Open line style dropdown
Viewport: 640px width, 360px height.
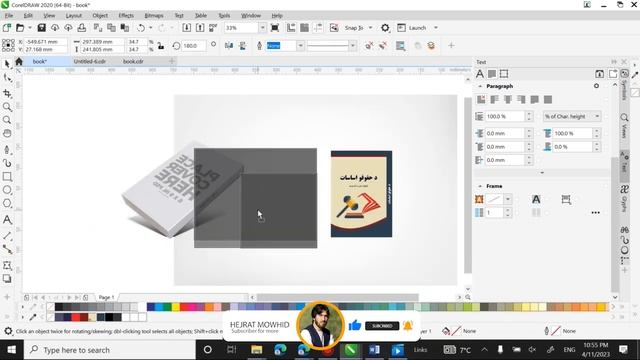[353, 46]
